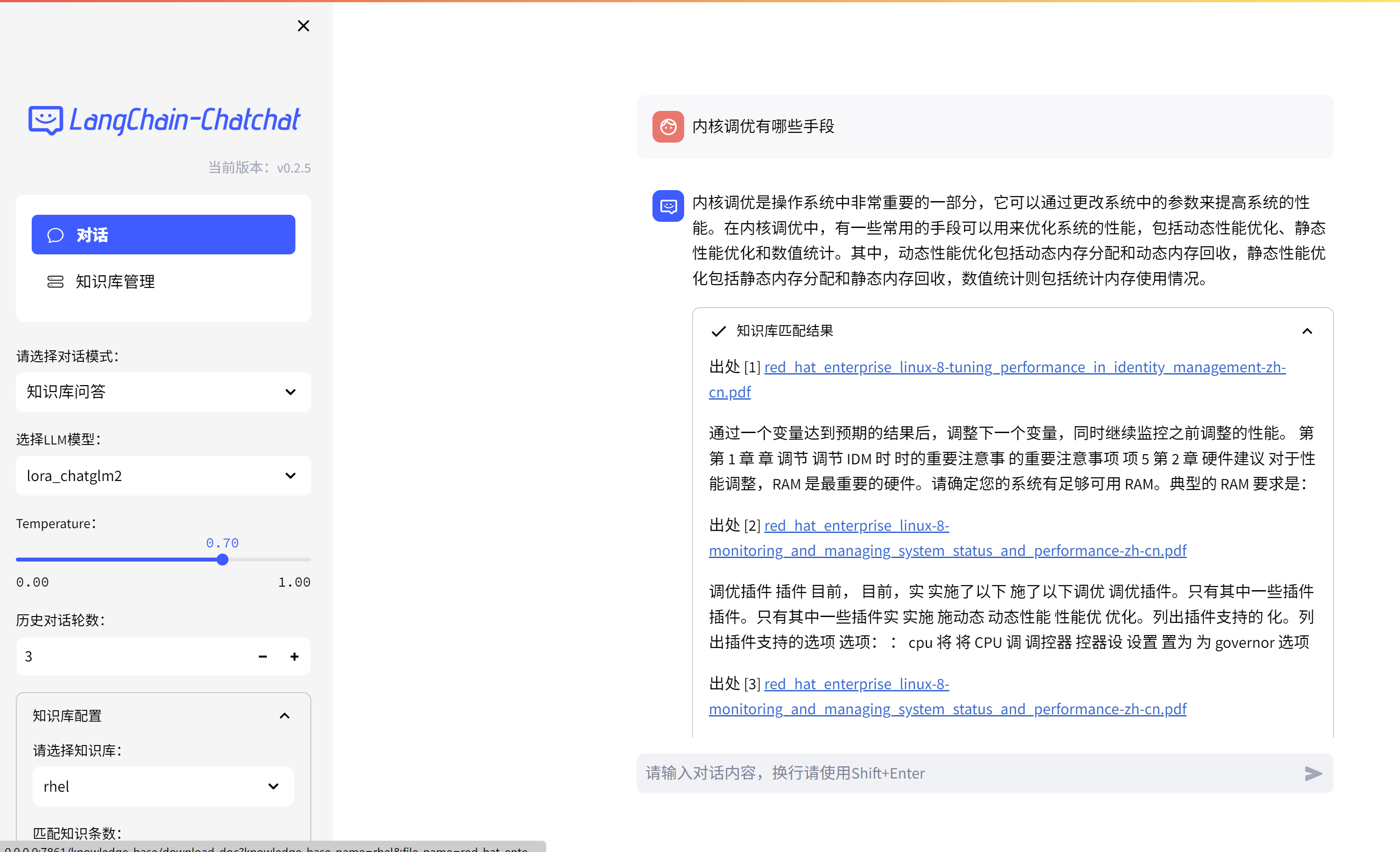The image size is (1400, 852).
Task: Click the LangChain-Chatchat logo
Action: coord(164,120)
